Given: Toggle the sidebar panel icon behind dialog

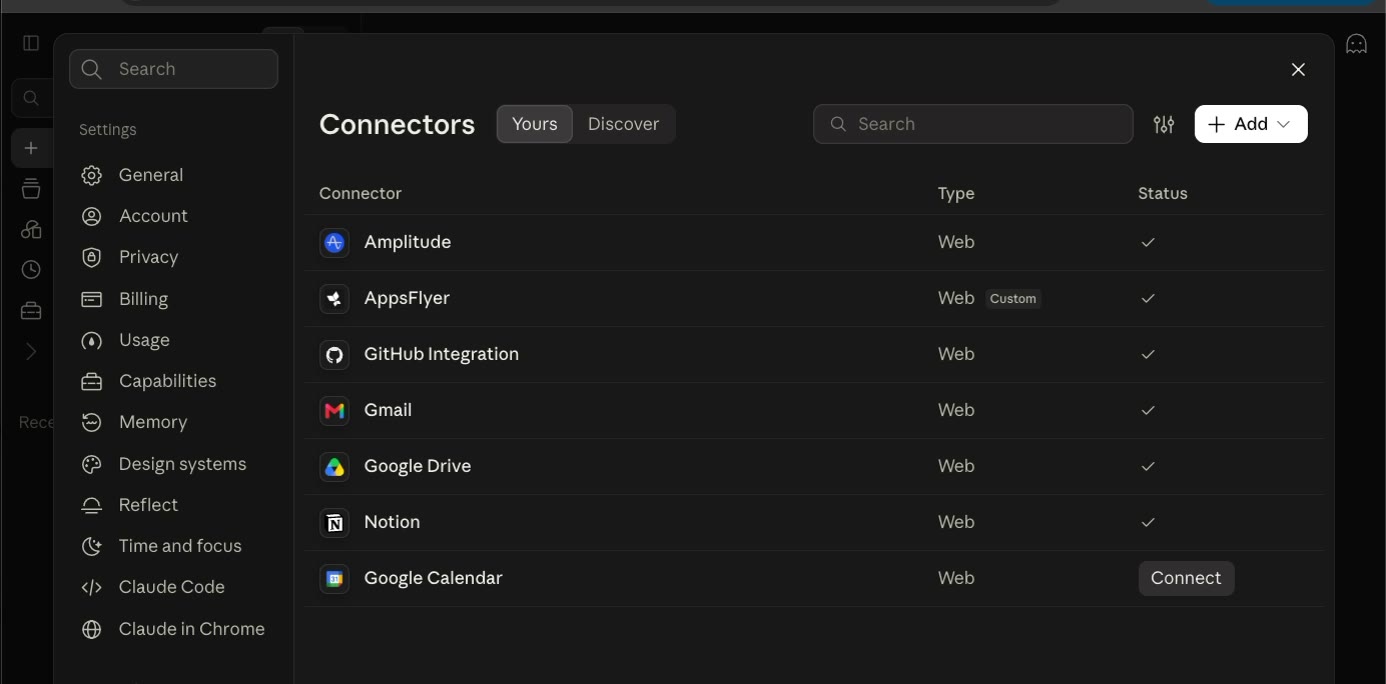Looking at the screenshot, I should point(31,43).
